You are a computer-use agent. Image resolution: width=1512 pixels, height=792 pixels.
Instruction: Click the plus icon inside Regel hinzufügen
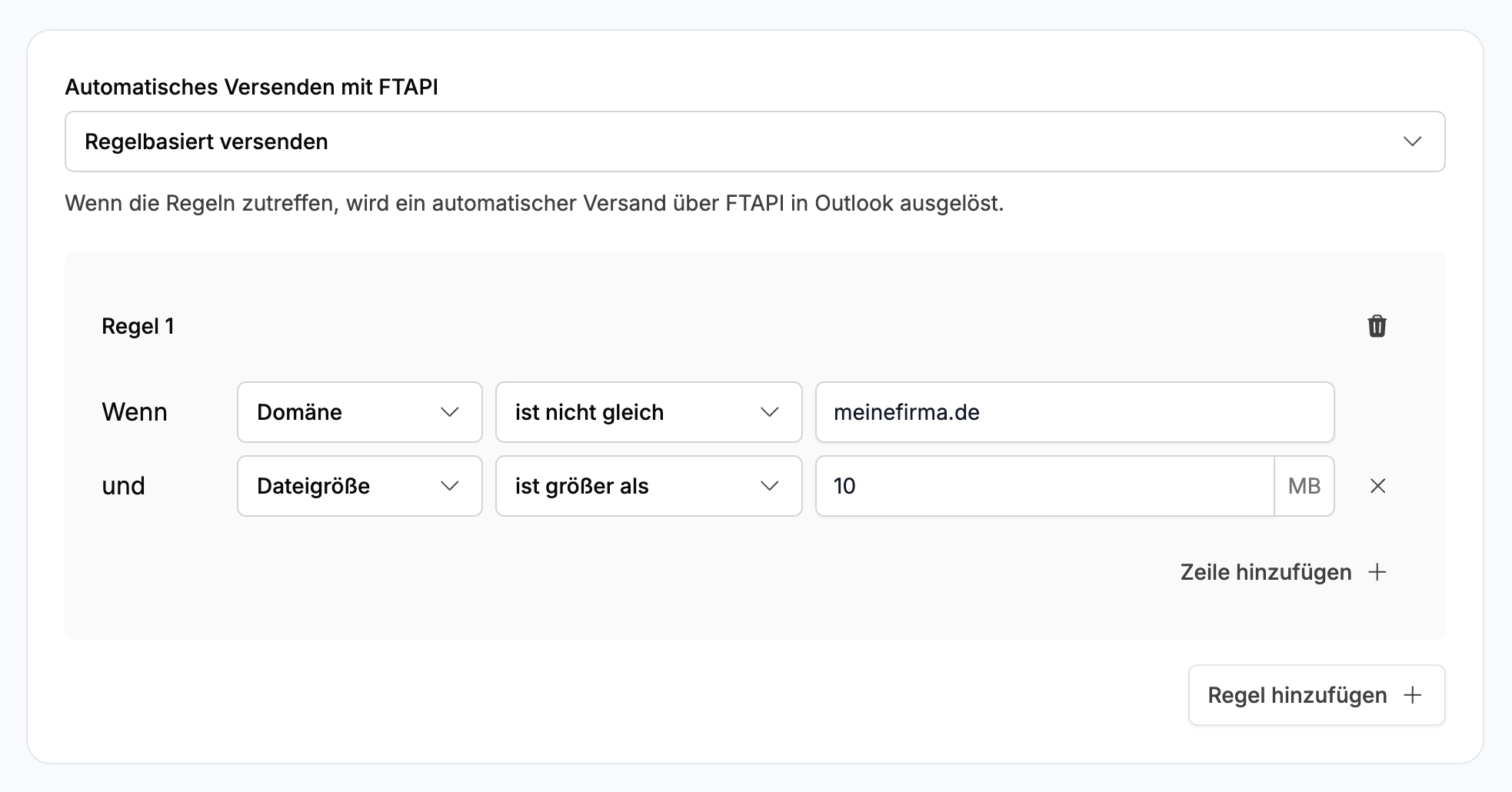tap(1412, 695)
